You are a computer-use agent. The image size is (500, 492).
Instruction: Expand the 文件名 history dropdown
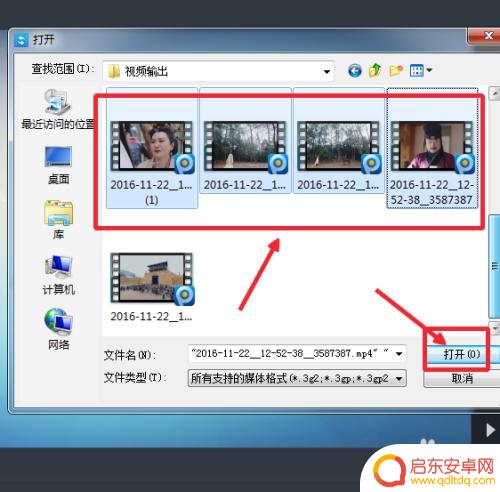pyautogui.click(x=399, y=354)
